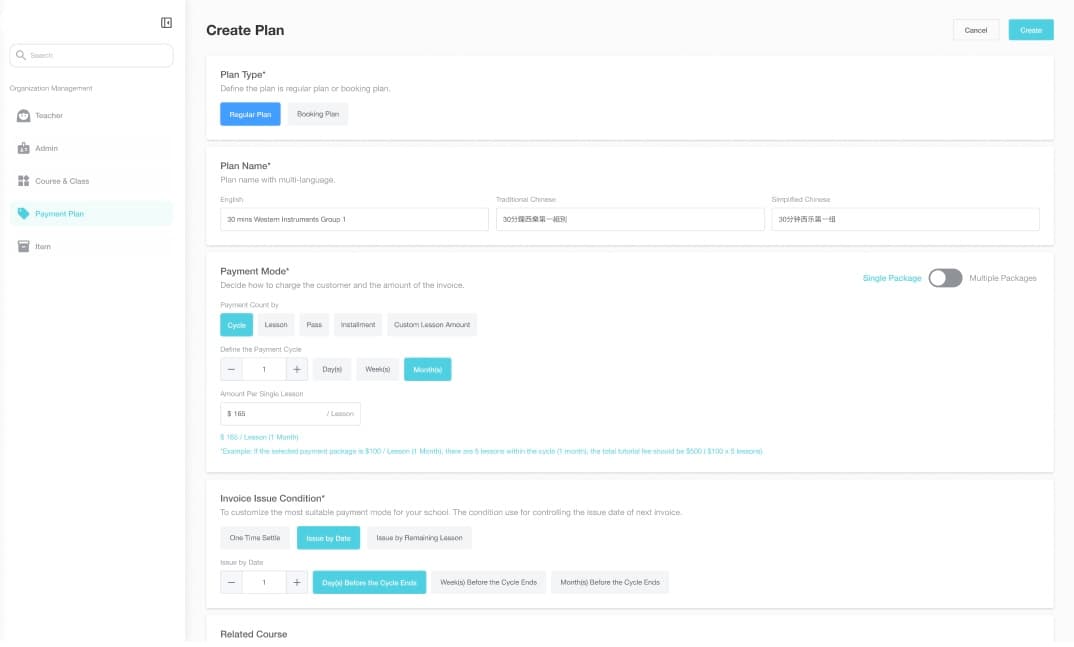Image resolution: width=1074 pixels, height=647 pixels.
Task: Switch payment count to Lesson
Action: 276,324
